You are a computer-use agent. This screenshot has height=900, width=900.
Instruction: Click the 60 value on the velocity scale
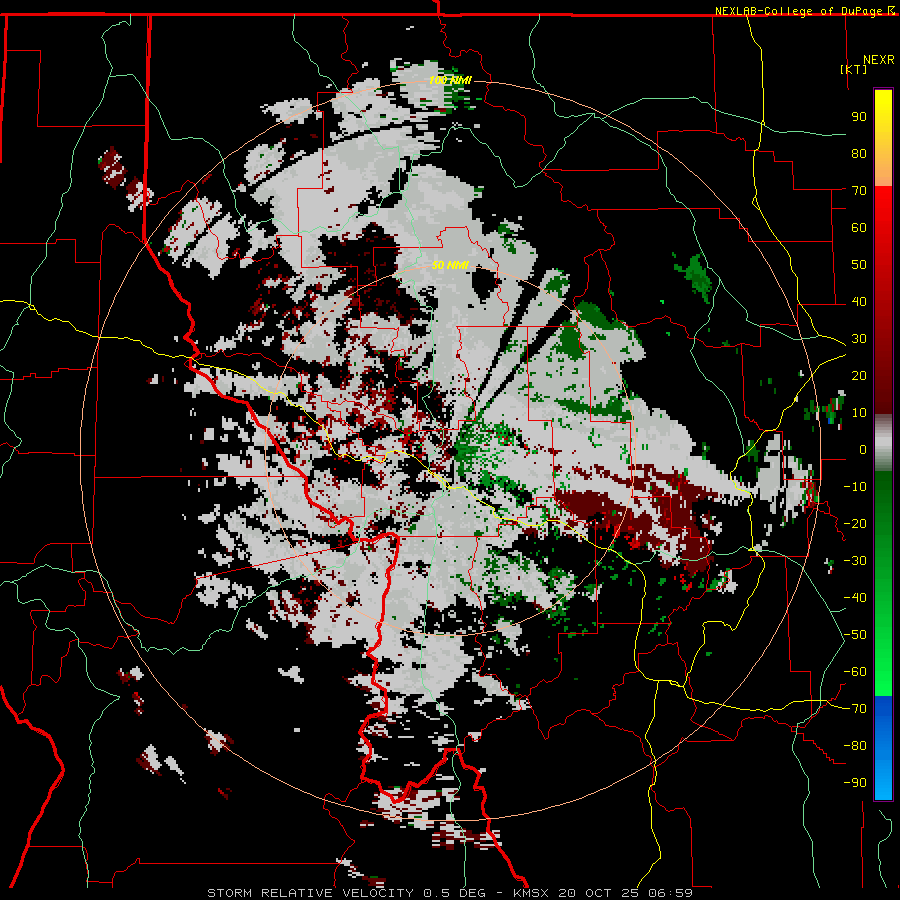point(859,227)
